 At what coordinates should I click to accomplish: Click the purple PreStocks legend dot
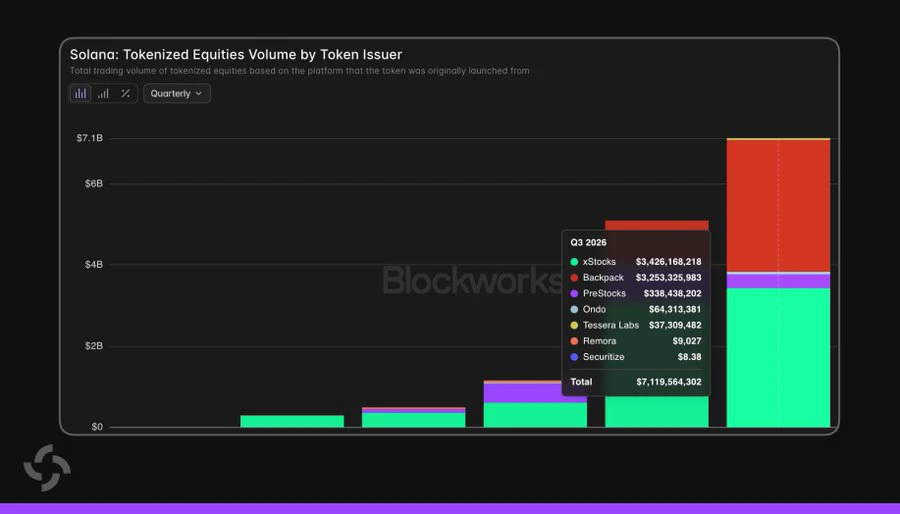click(574, 294)
